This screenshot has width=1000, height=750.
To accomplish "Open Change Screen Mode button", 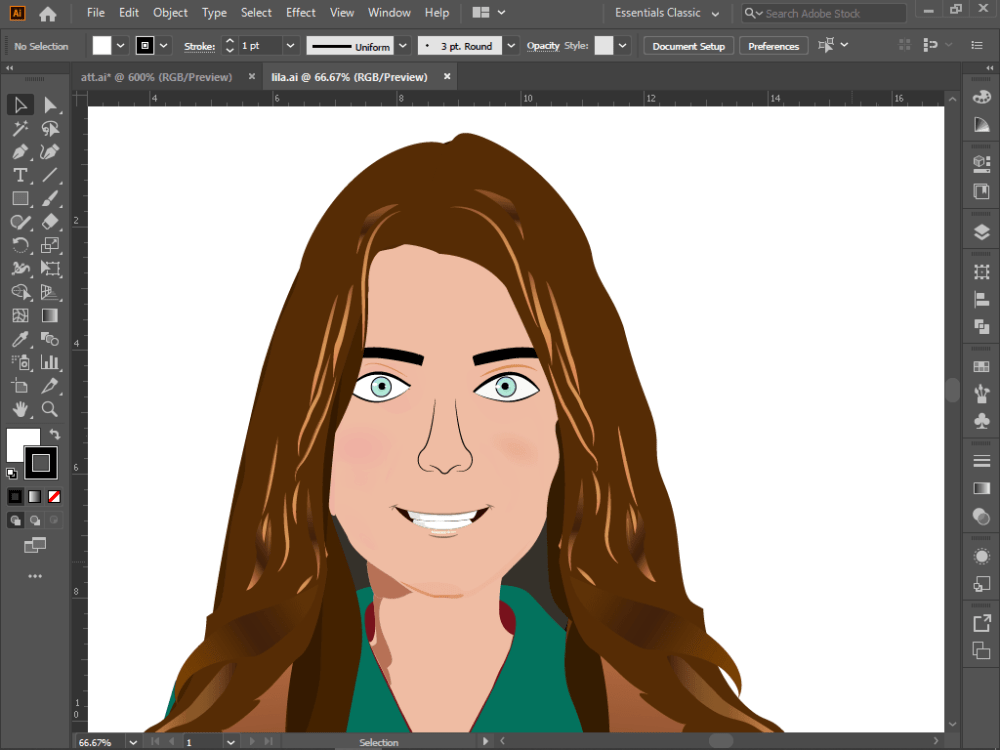I will click(35, 545).
